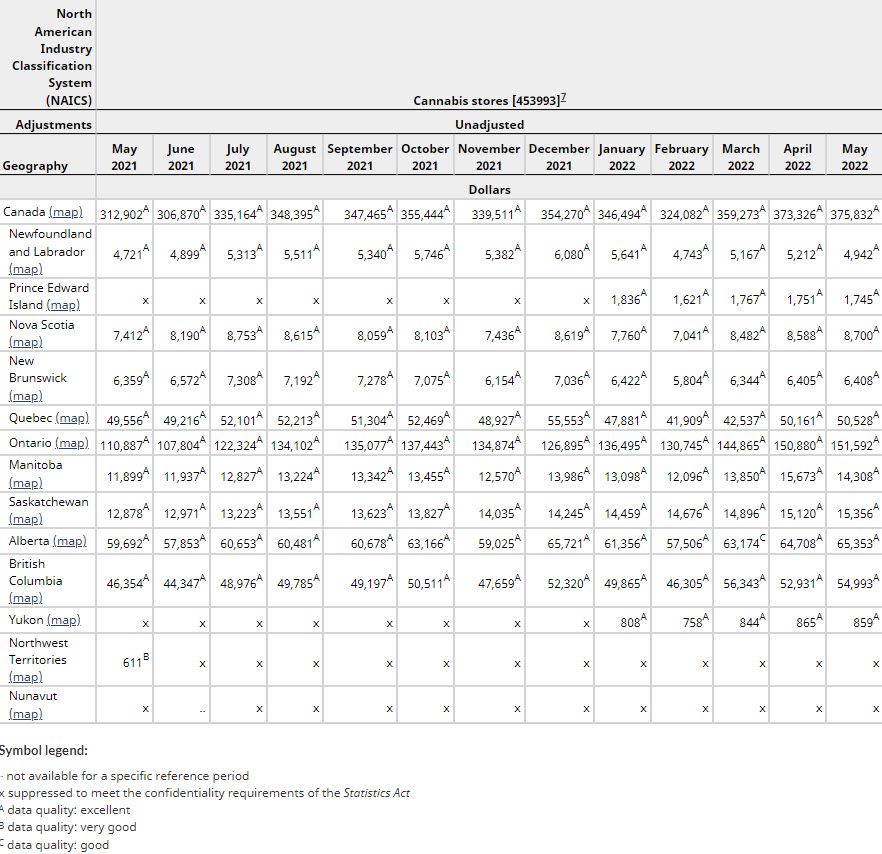Click the Manitoba map link
The width and height of the screenshot is (882, 854).
tap(25, 482)
